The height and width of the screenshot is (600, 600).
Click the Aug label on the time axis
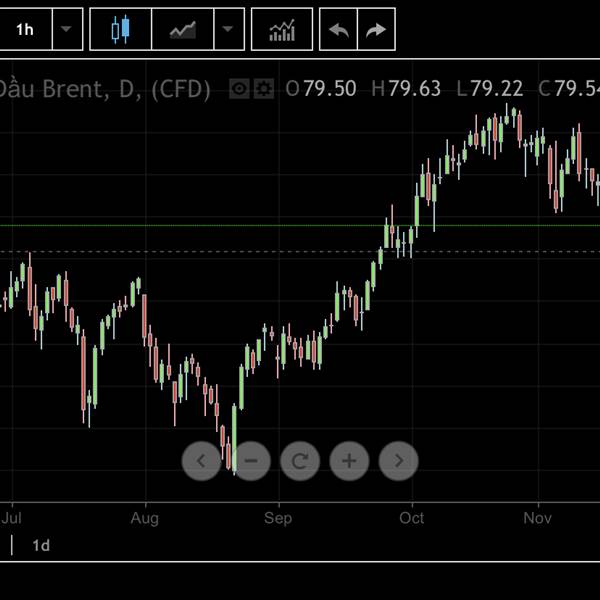(145, 518)
